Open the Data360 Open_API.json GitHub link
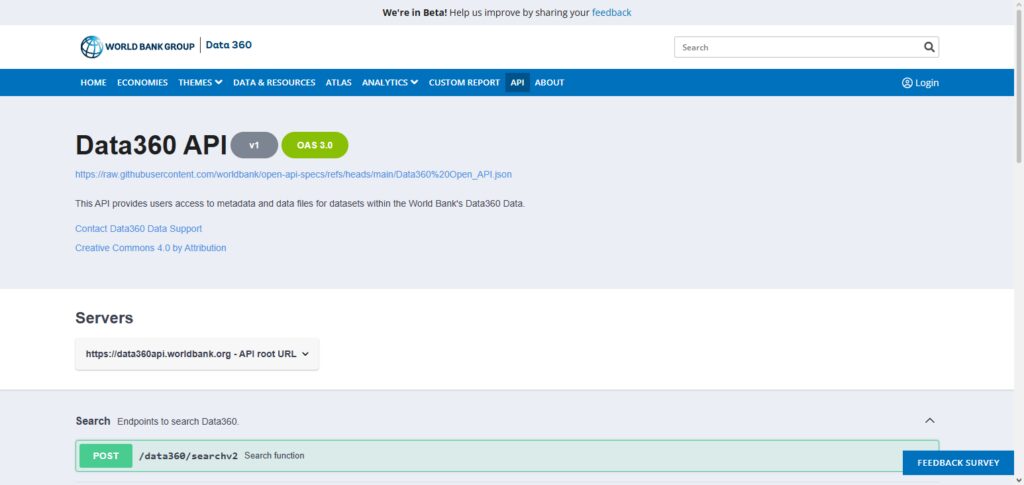The width and height of the screenshot is (1024, 485). [293, 175]
